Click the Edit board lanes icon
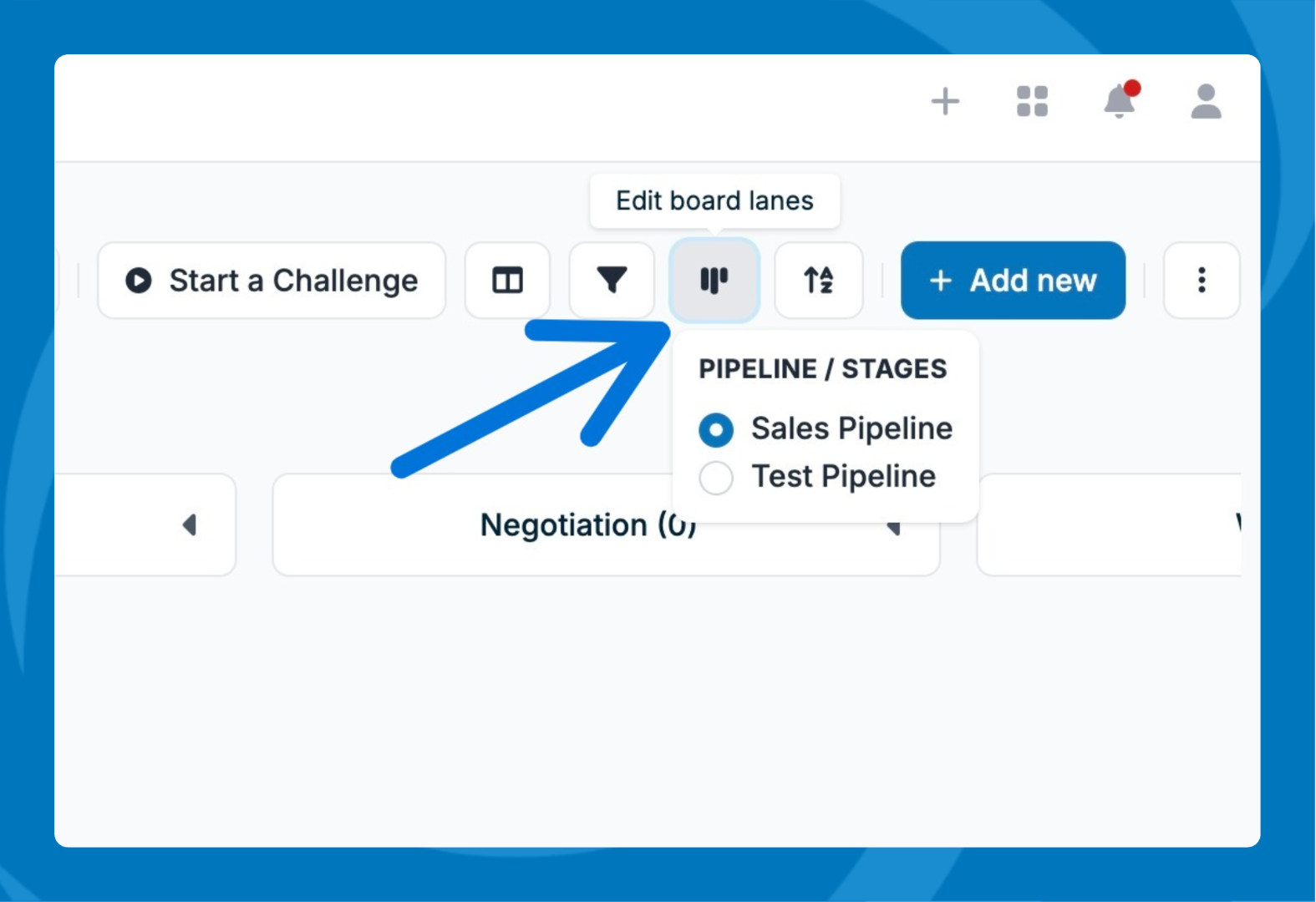This screenshot has width=1316, height=902. pyautogui.click(x=714, y=281)
